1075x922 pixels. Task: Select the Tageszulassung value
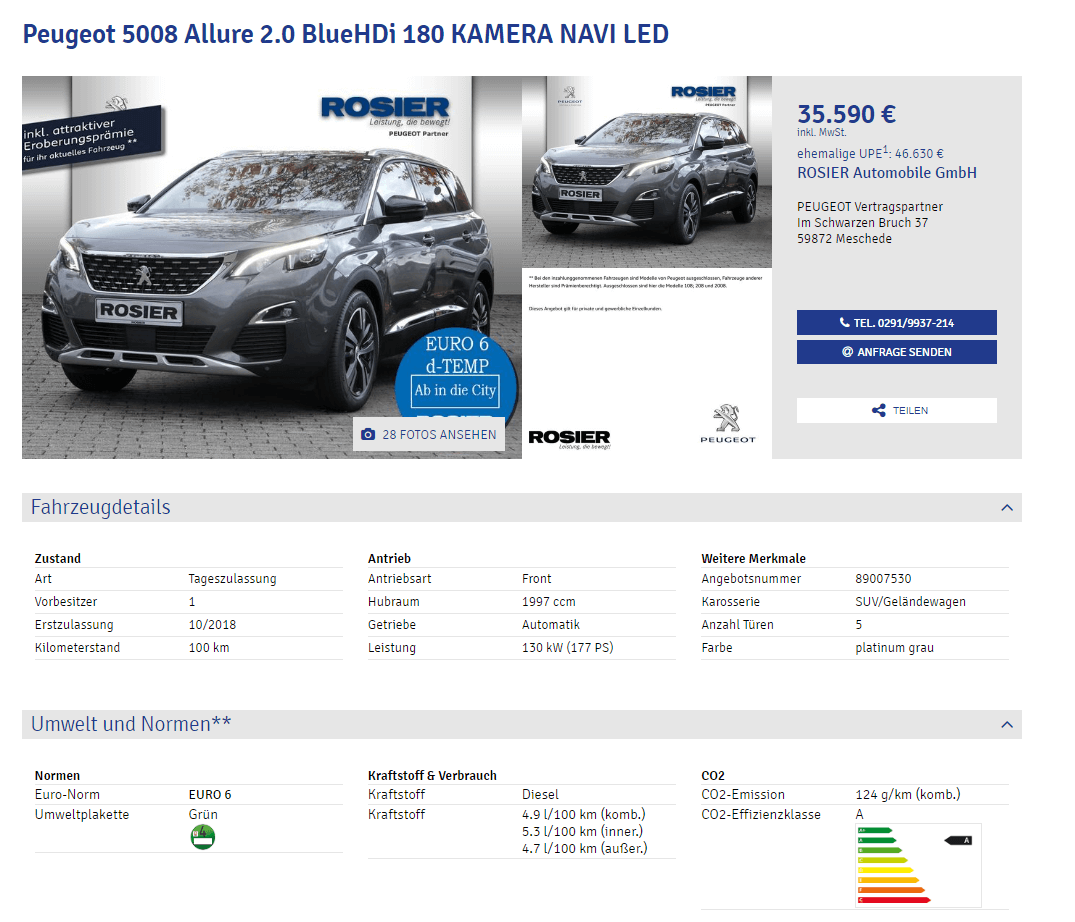(x=232, y=579)
